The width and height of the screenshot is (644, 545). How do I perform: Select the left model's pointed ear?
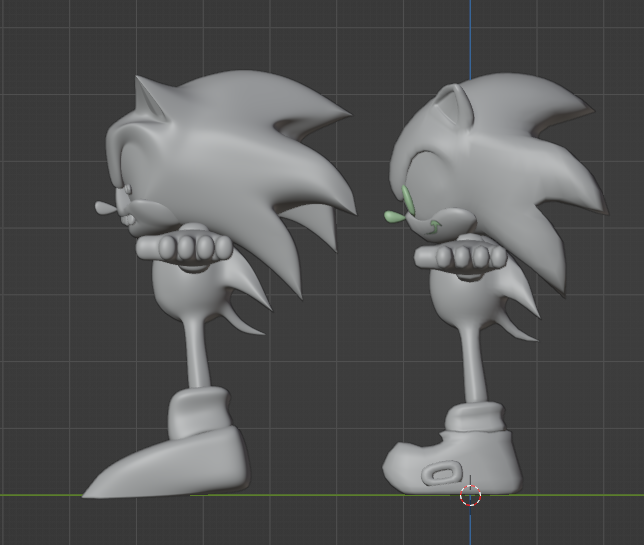[150, 98]
